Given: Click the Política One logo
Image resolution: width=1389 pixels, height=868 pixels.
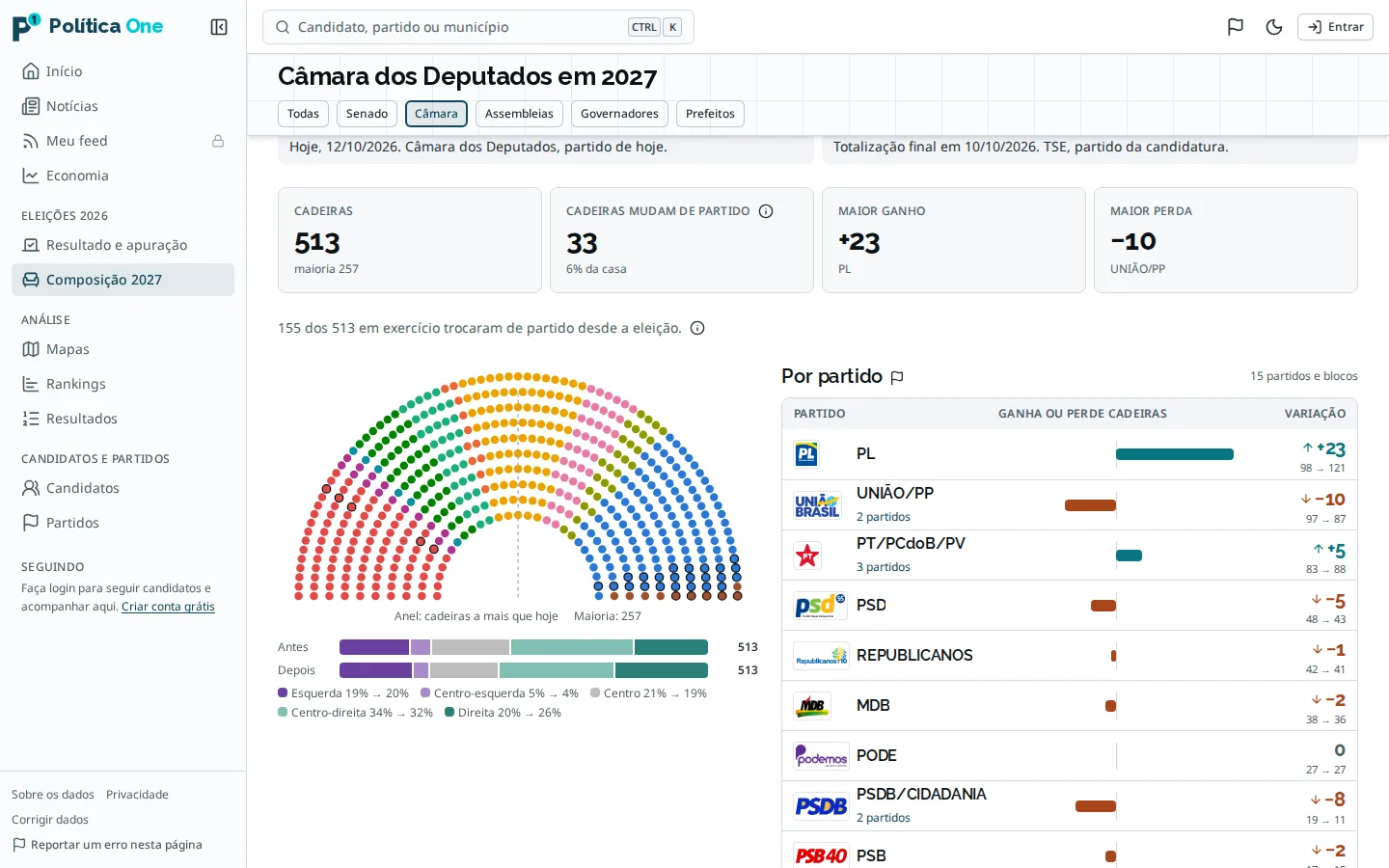Looking at the screenshot, I should pyautogui.click(x=88, y=27).
